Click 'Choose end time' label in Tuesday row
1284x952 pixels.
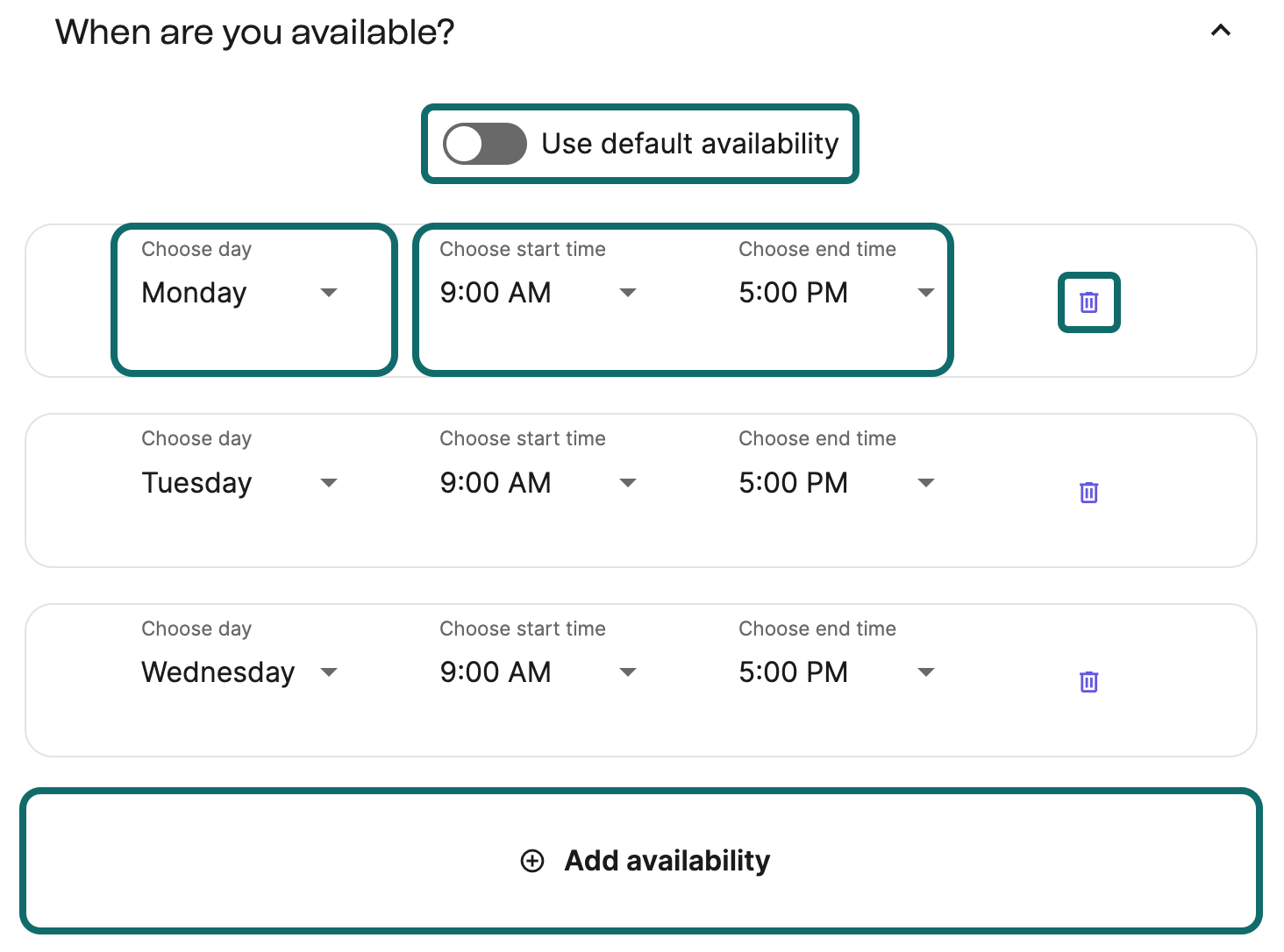pos(817,438)
